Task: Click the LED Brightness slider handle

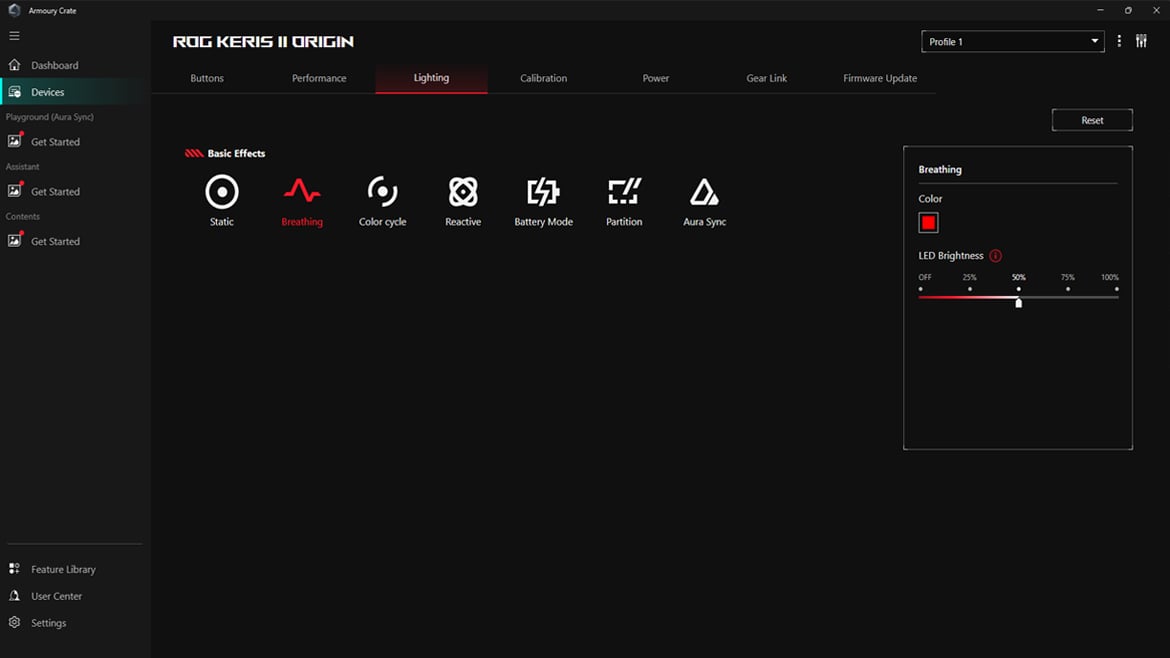Action: pyautogui.click(x=1019, y=302)
